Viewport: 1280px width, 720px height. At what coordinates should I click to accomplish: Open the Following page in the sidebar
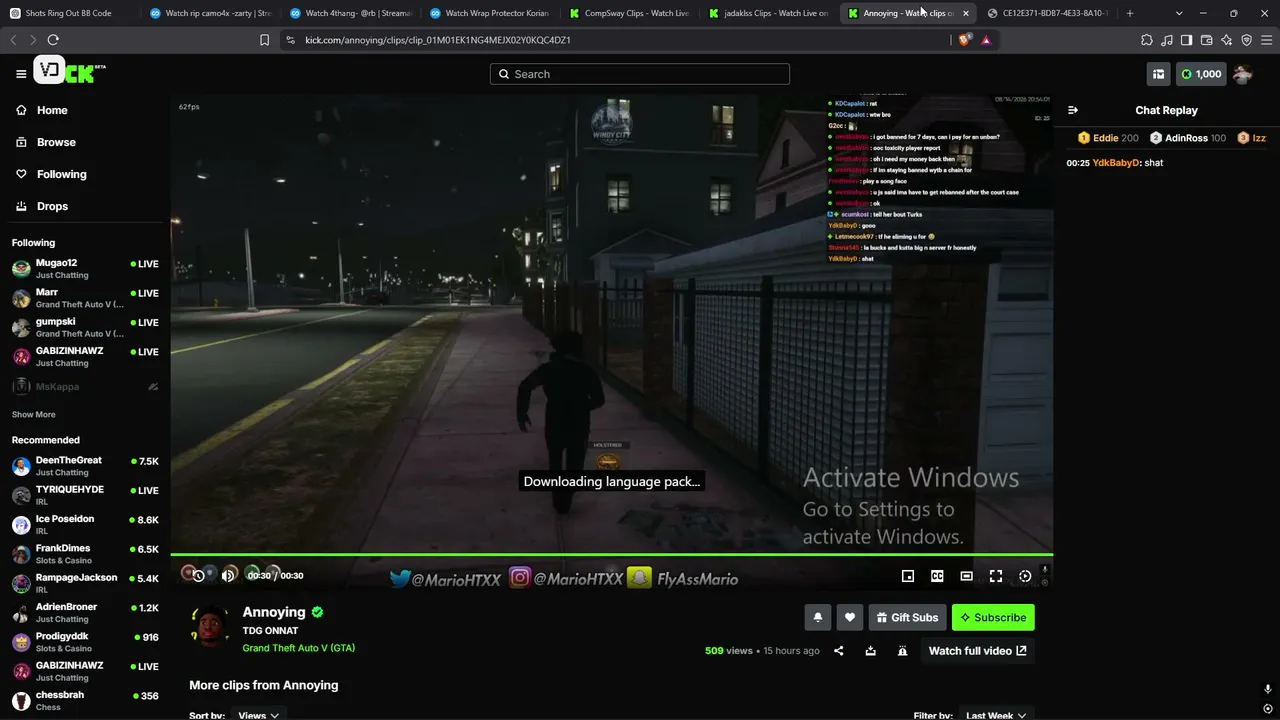[x=51, y=174]
